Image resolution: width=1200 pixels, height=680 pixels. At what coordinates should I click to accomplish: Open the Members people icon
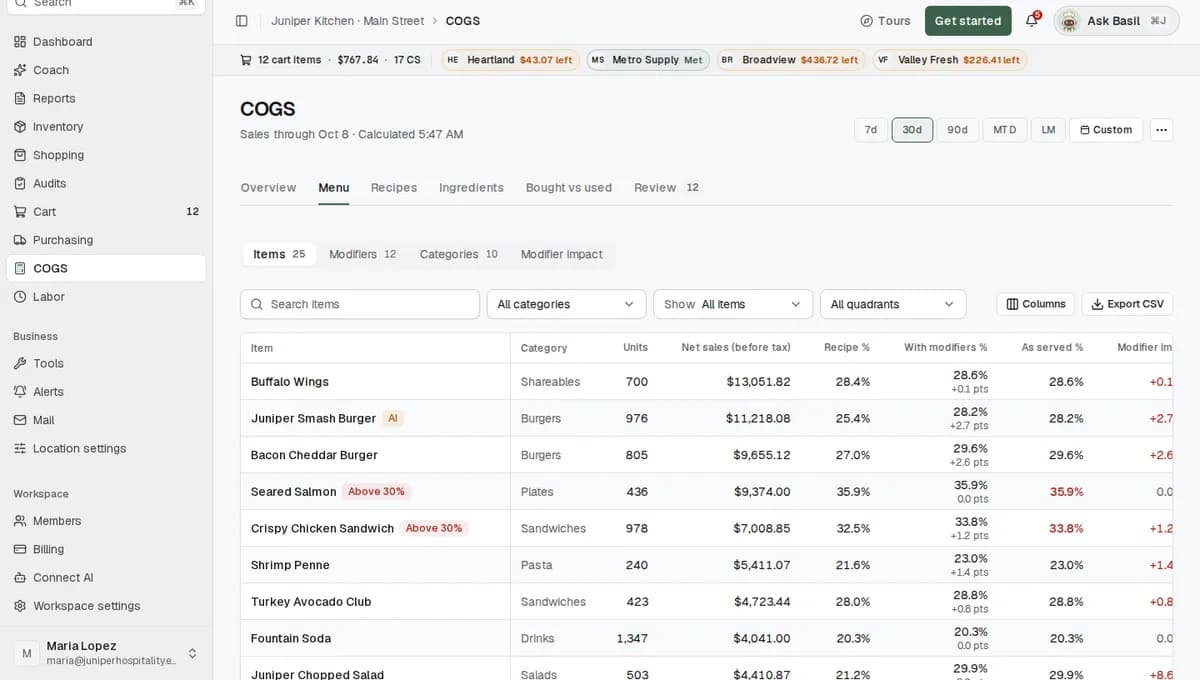(x=20, y=521)
